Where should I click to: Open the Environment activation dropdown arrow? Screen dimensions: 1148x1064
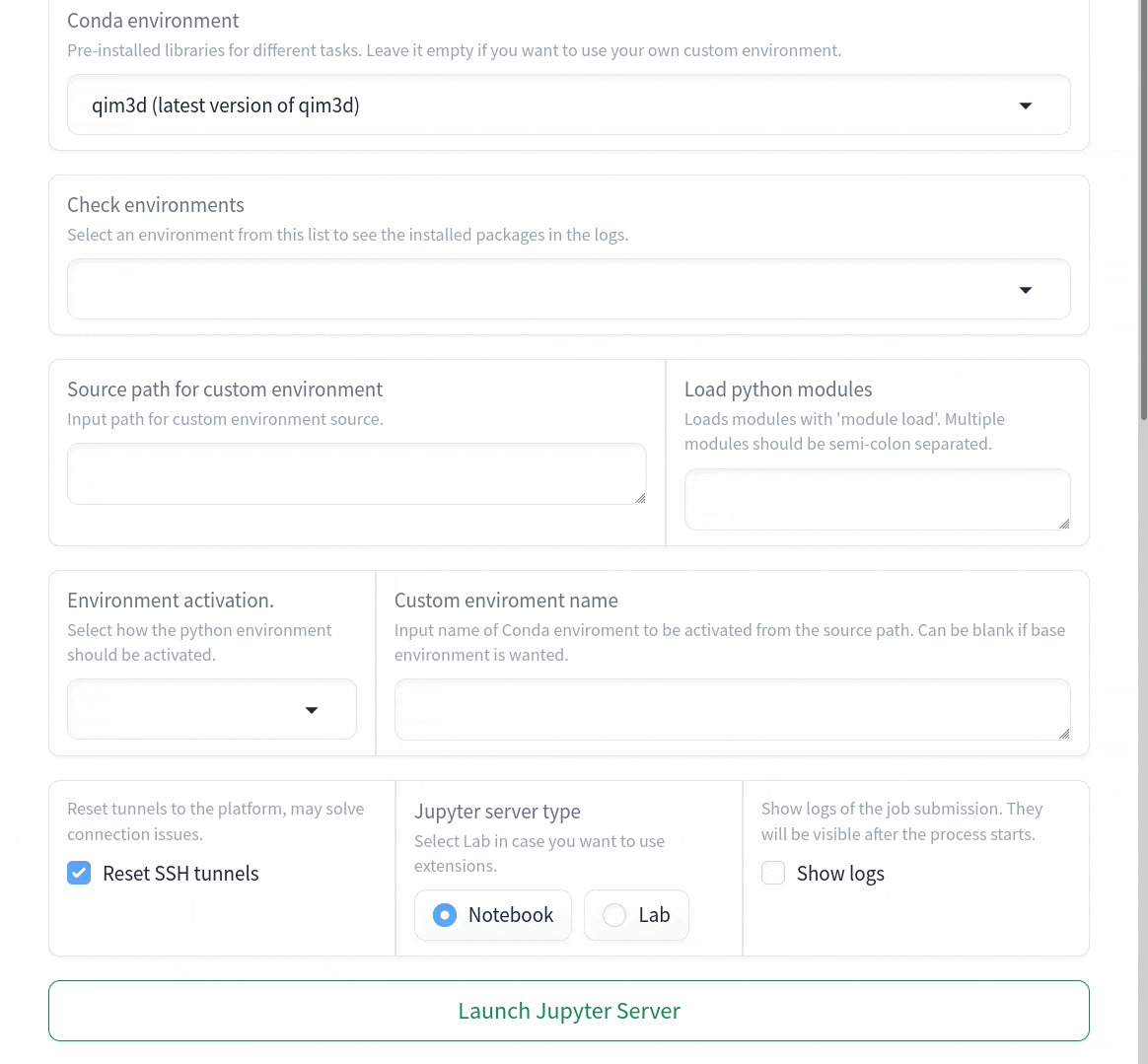312,710
